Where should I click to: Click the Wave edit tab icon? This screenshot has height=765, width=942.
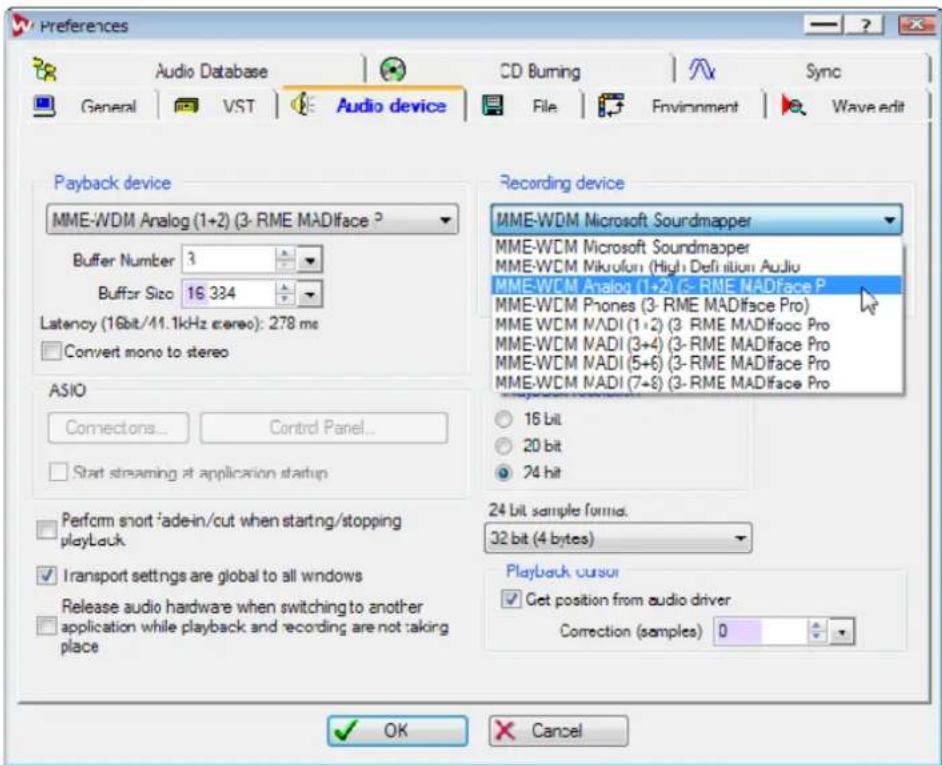click(x=793, y=106)
